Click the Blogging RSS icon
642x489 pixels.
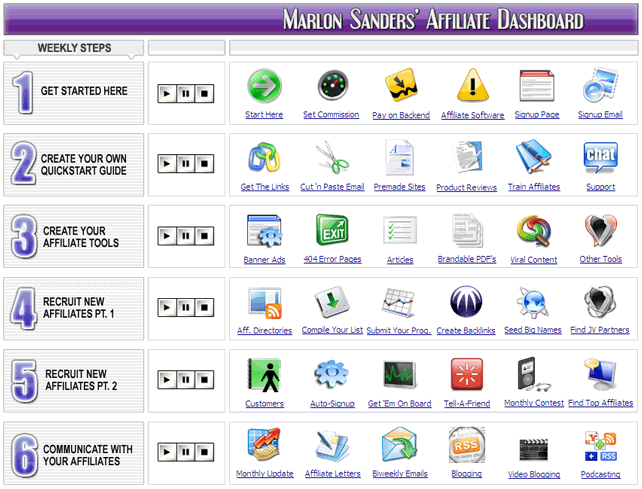click(466, 445)
